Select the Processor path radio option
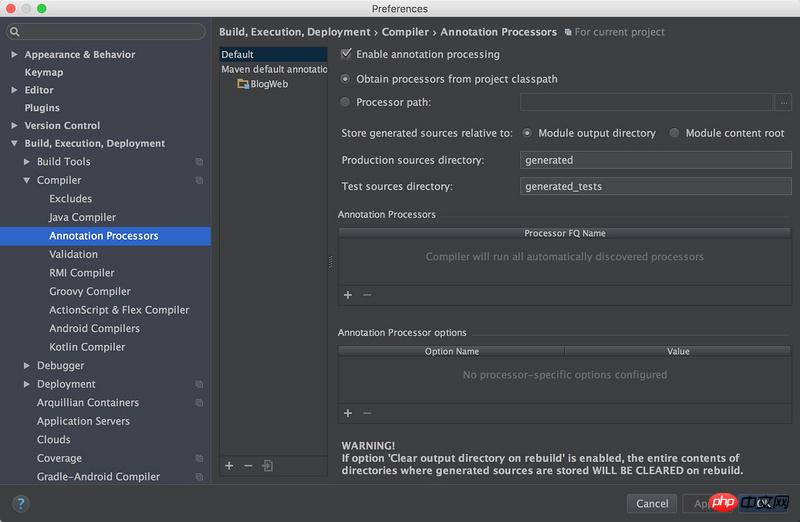 pos(345,102)
